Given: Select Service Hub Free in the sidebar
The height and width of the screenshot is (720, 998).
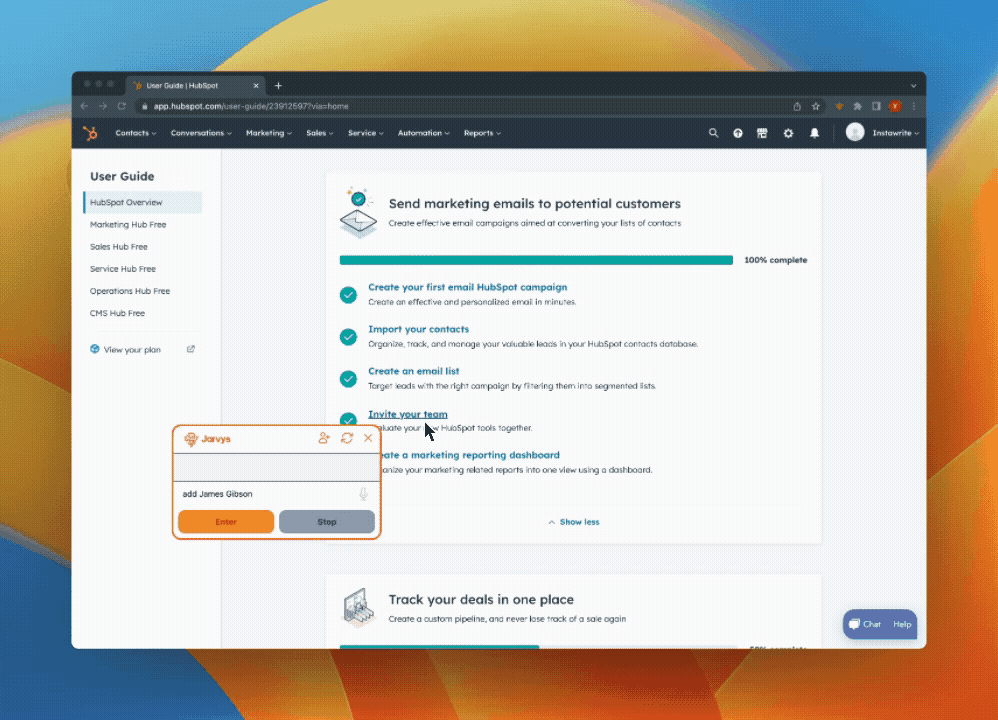Looking at the screenshot, I should click(123, 269).
